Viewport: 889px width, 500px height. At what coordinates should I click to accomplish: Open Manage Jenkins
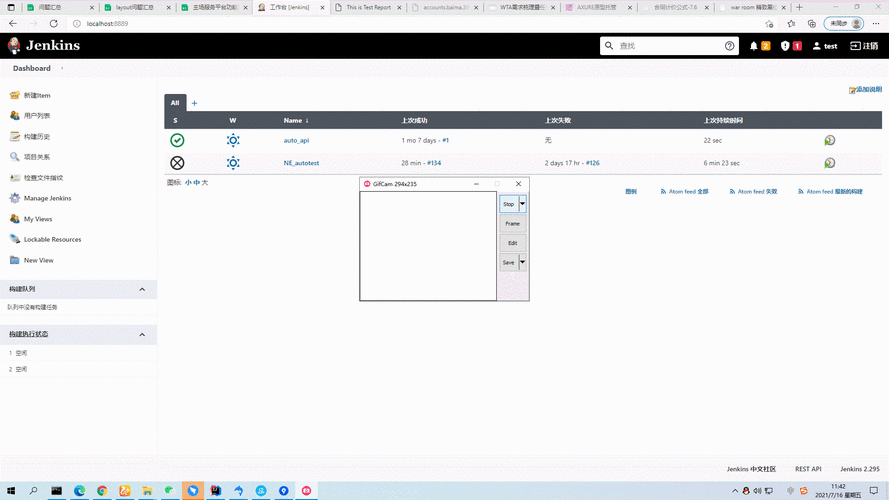pos(48,198)
